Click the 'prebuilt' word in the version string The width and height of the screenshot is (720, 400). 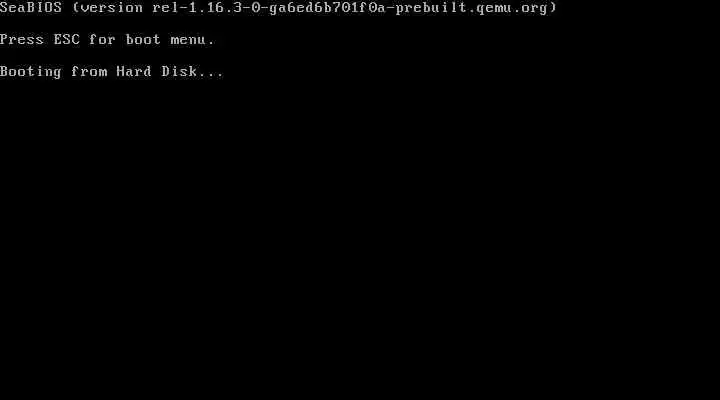[x=431, y=9]
